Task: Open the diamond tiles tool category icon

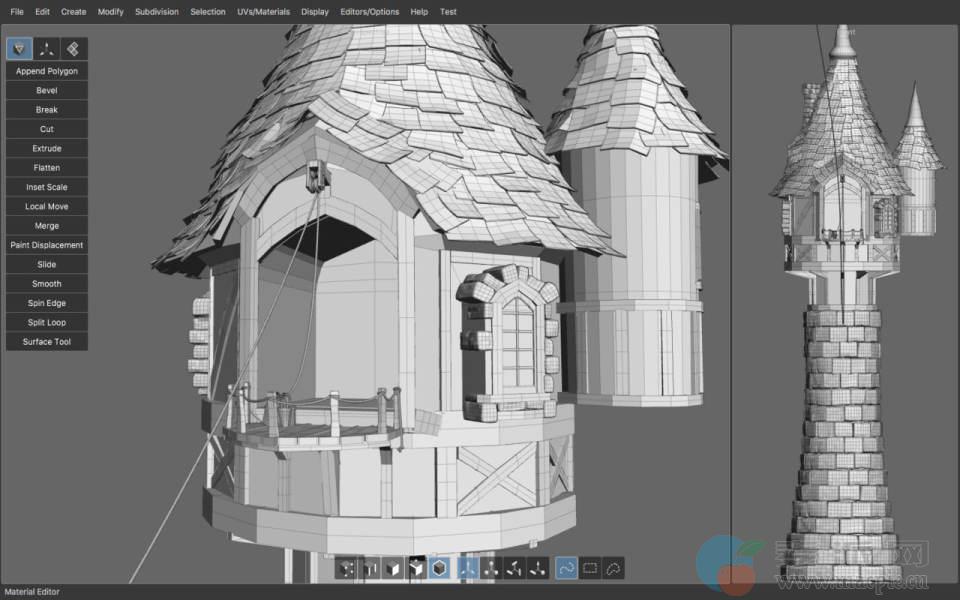Action: [x=73, y=49]
